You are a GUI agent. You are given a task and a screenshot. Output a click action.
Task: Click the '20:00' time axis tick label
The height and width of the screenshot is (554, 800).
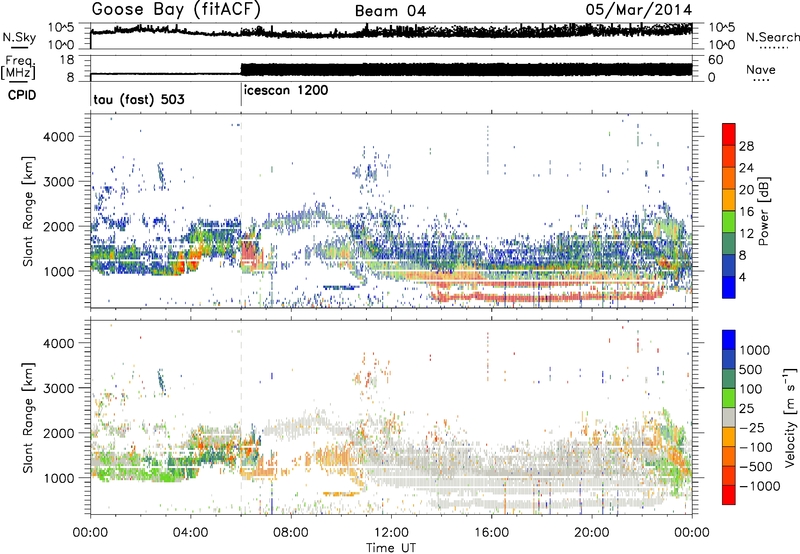pyautogui.click(x=591, y=533)
